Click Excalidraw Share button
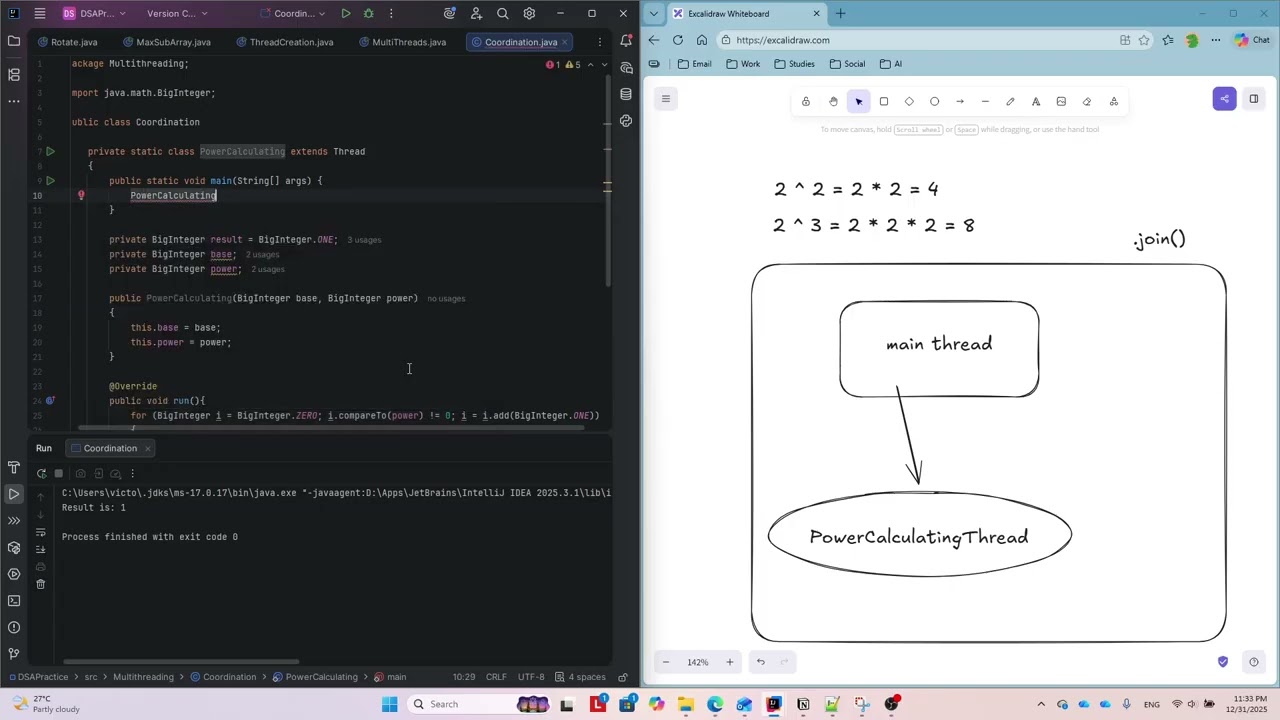This screenshot has width=1280, height=720. click(1224, 98)
